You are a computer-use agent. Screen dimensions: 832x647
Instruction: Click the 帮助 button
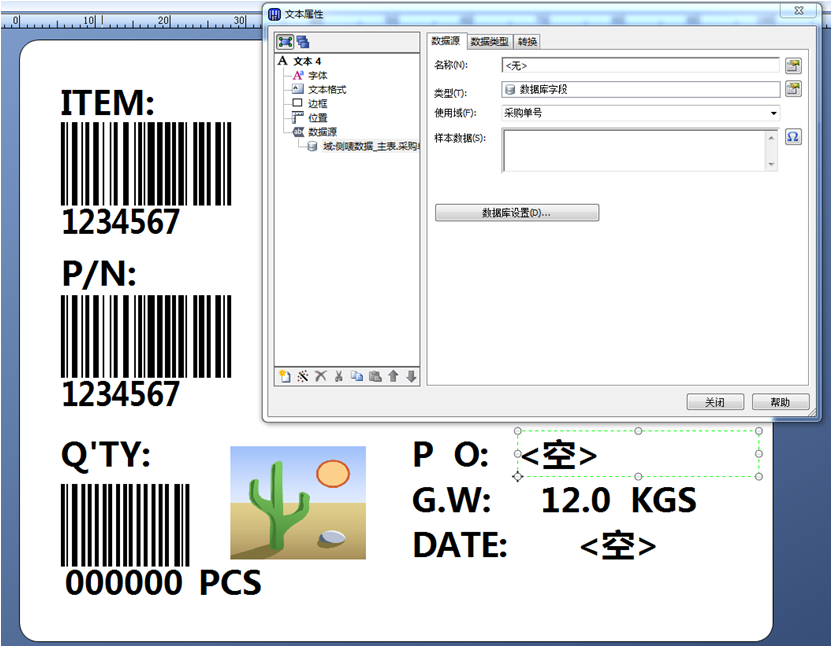point(780,402)
